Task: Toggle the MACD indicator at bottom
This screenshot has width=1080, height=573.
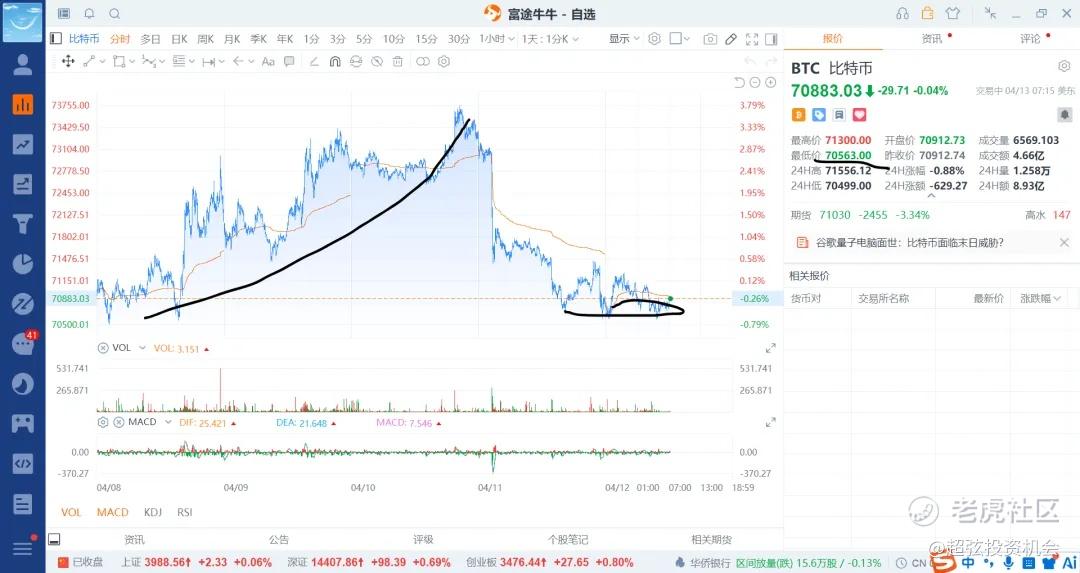Action: [x=112, y=512]
